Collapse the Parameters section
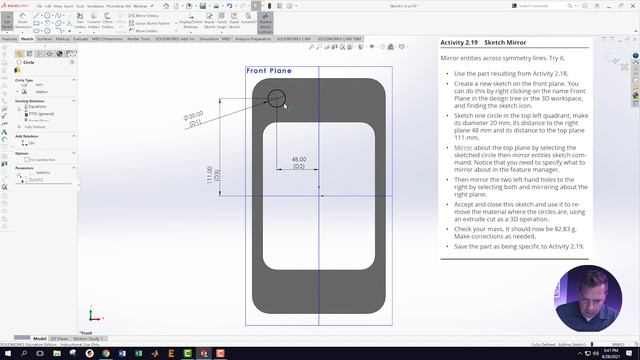 pyautogui.click(x=73, y=167)
